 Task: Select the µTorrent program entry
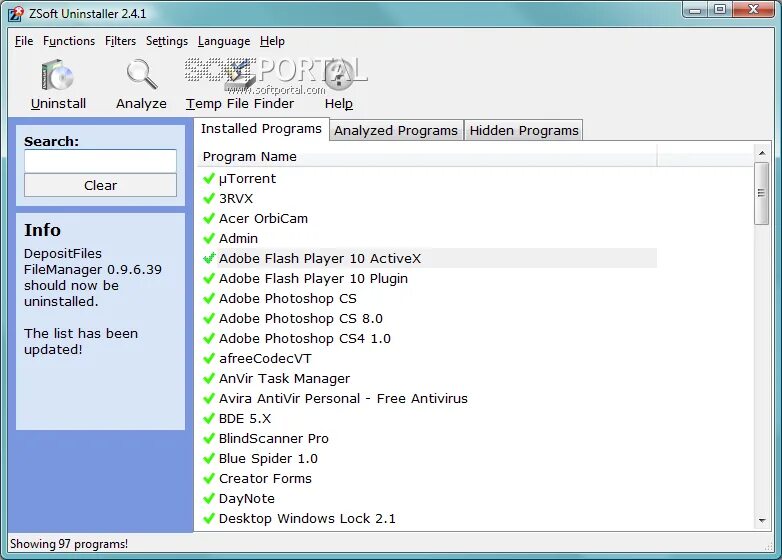click(x=247, y=179)
